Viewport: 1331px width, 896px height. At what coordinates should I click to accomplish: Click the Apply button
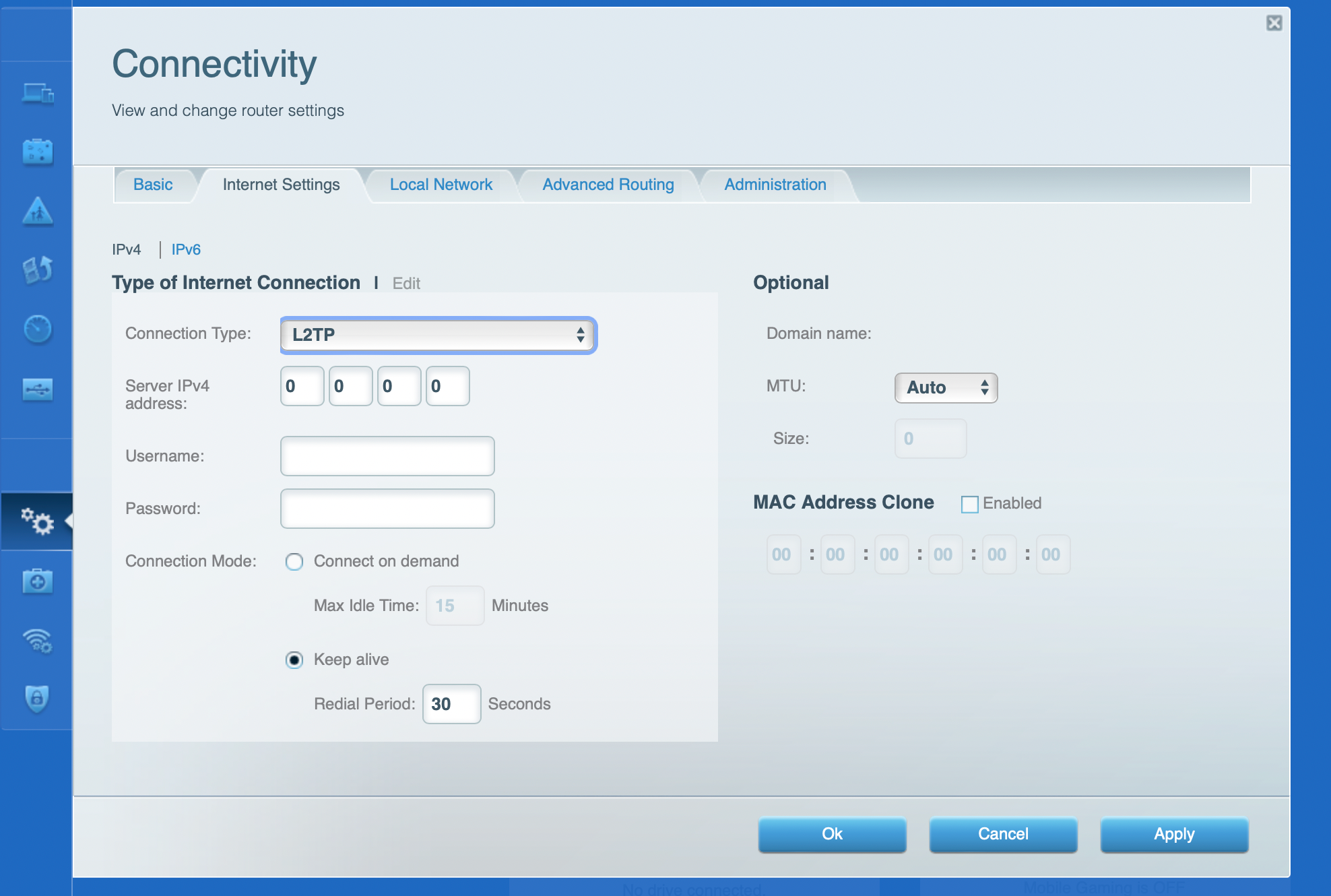click(x=1173, y=834)
